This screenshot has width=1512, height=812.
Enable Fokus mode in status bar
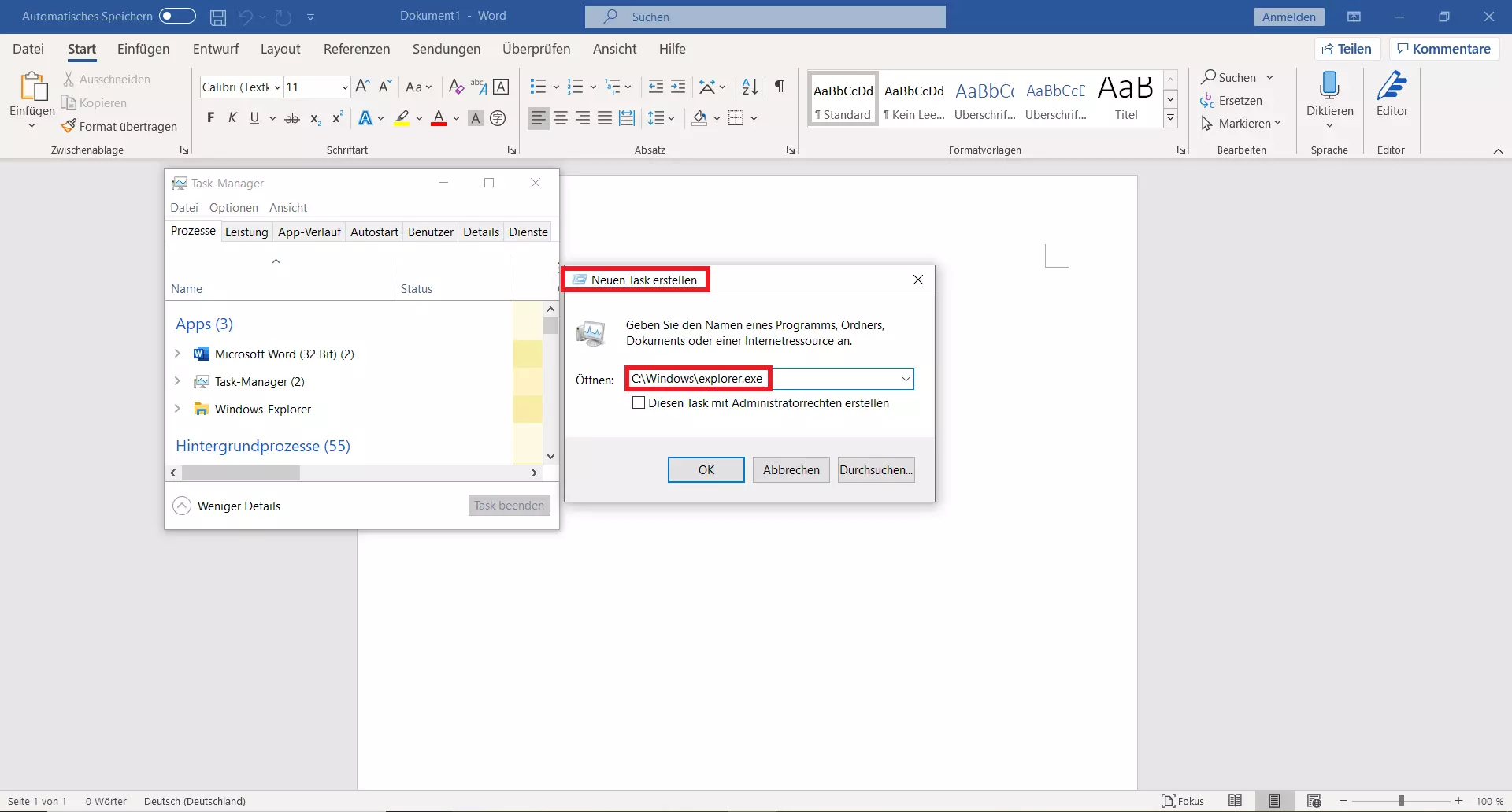click(1183, 801)
